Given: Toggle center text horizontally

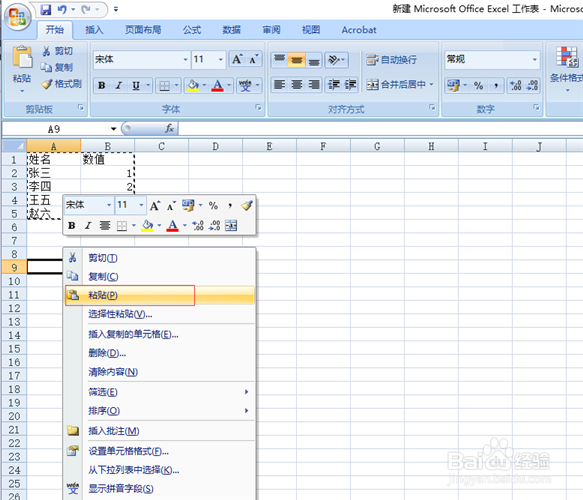Looking at the screenshot, I should [x=296, y=85].
